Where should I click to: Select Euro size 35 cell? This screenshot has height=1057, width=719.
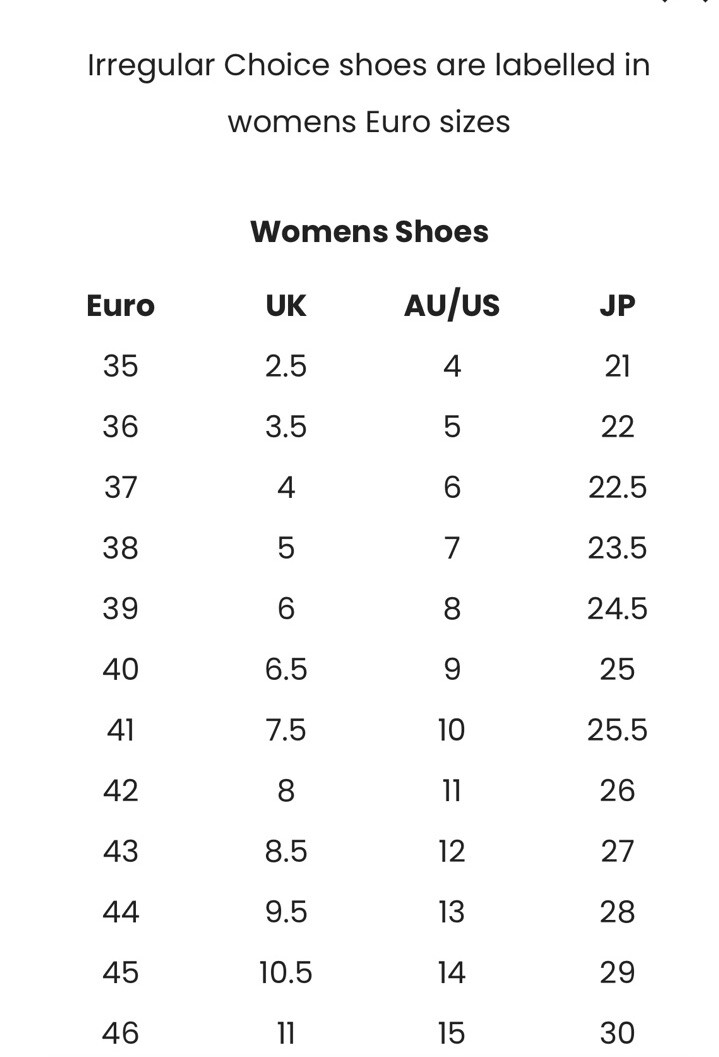[121, 367]
